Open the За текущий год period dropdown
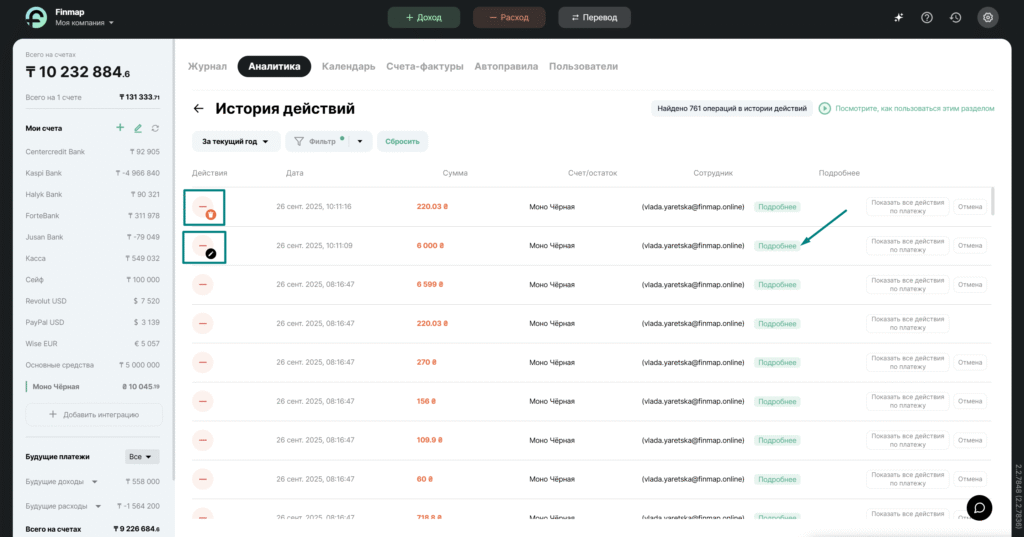 [235, 142]
